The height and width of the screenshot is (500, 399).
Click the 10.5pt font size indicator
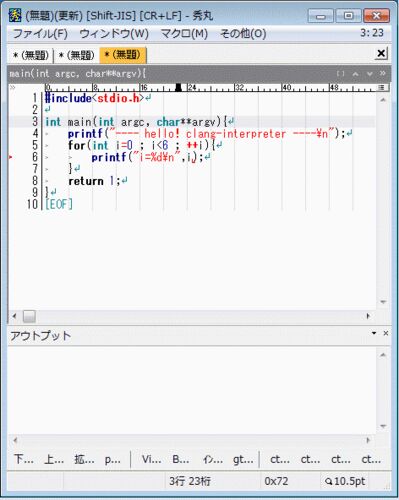[x=345, y=481]
